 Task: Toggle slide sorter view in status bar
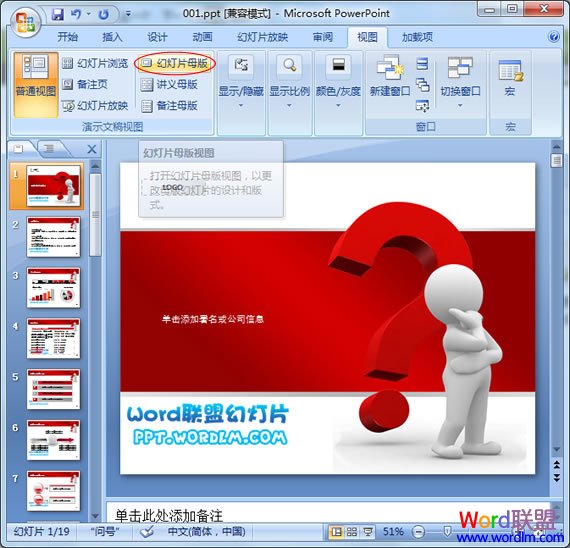pyautogui.click(x=352, y=532)
